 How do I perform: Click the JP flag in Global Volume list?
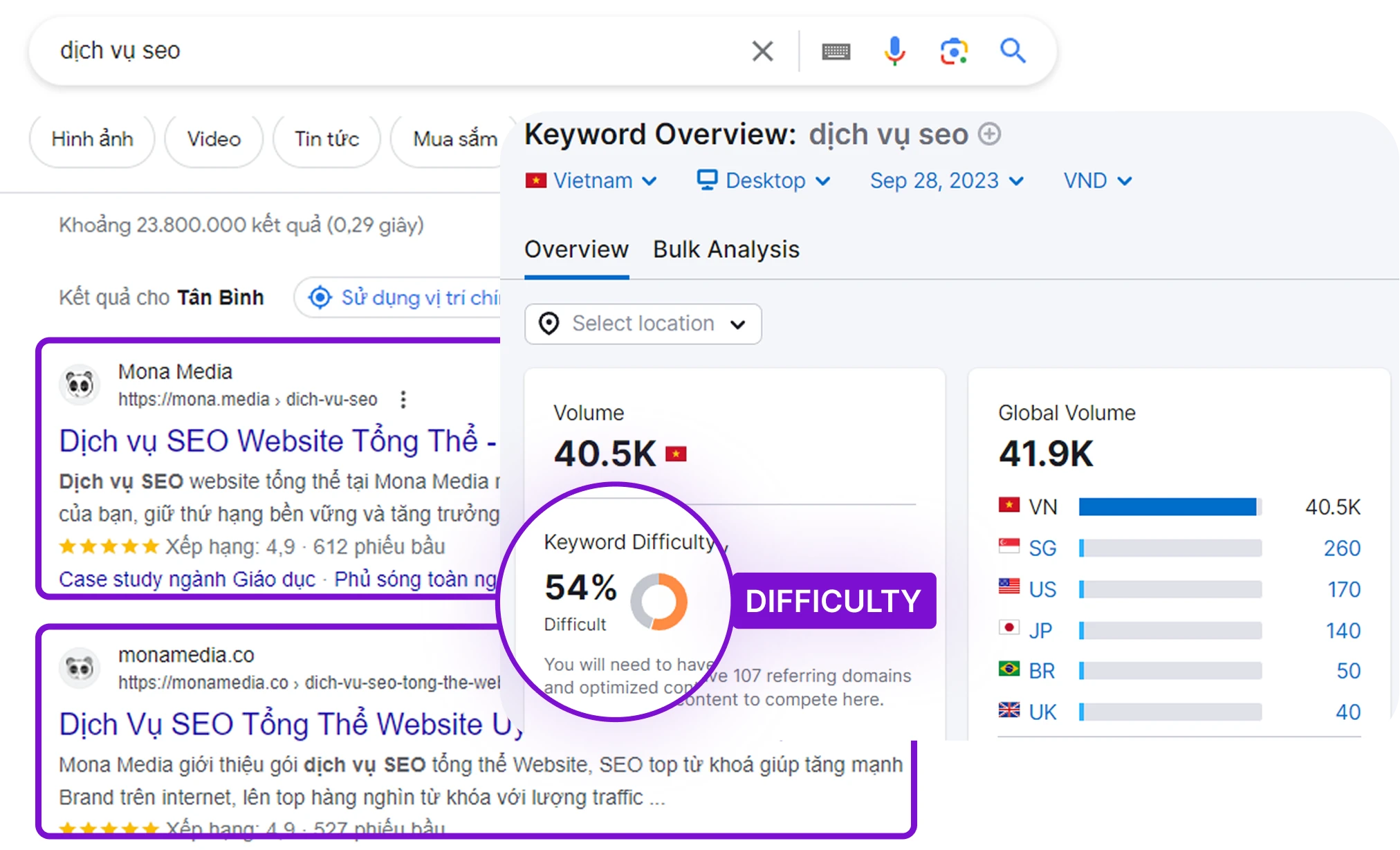tap(1009, 628)
